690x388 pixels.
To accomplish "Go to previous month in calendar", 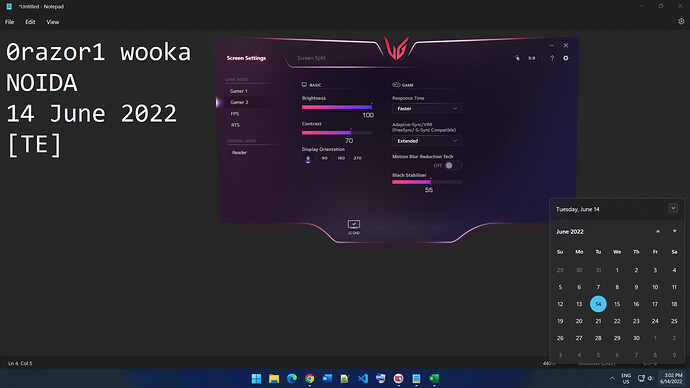I will [658, 231].
